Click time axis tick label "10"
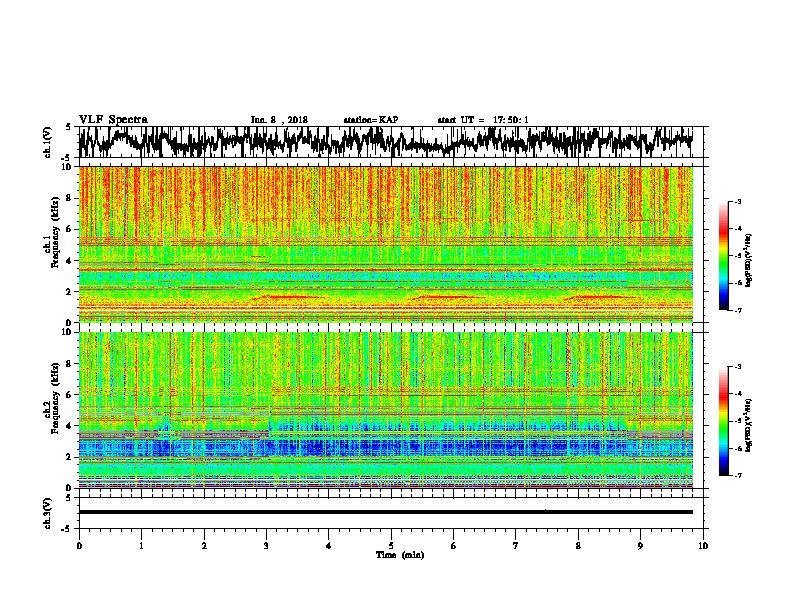Viewport: 792px width, 612px height. 703,546
